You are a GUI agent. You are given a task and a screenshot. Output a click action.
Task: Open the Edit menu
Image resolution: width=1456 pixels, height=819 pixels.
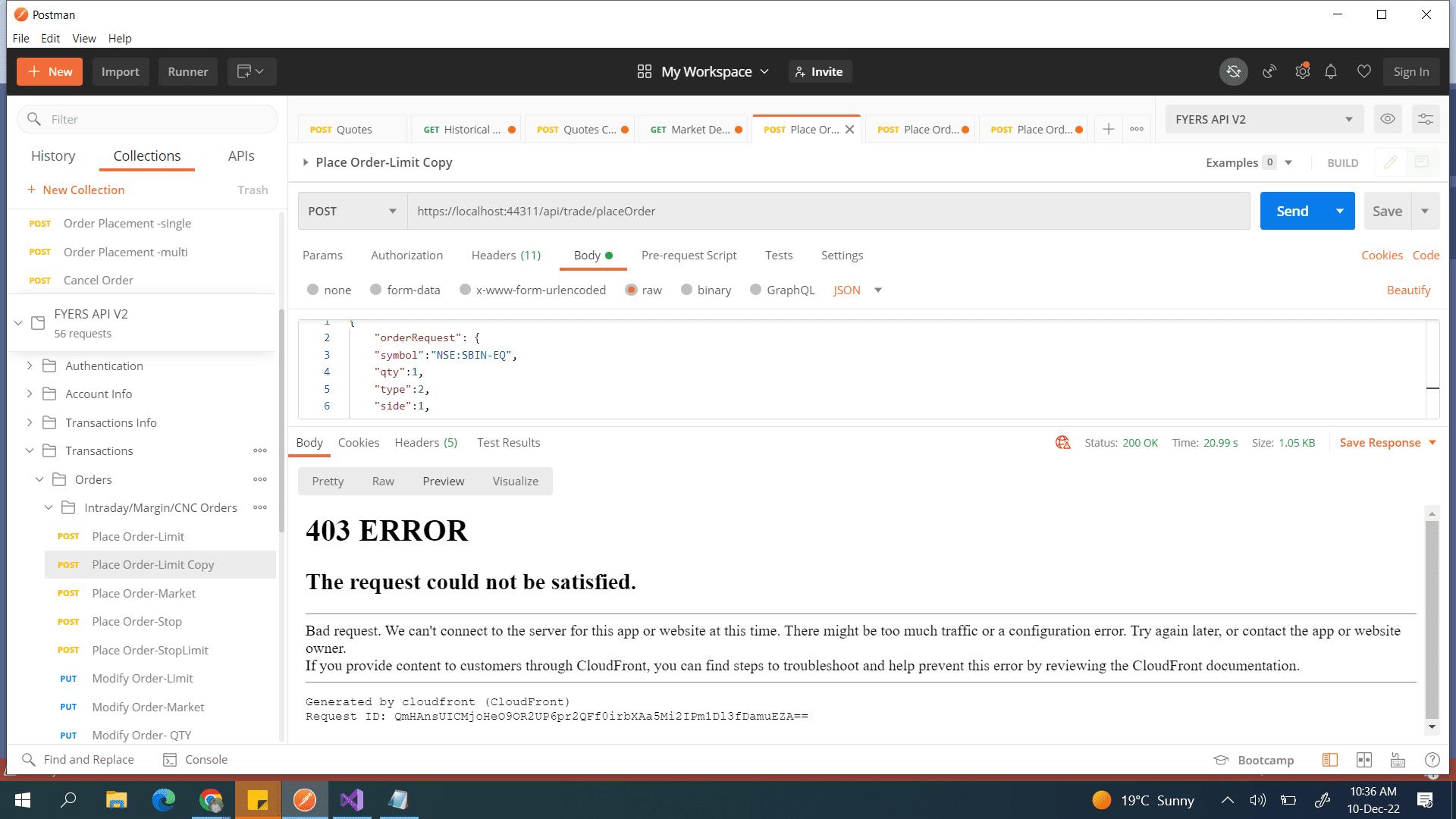point(50,38)
